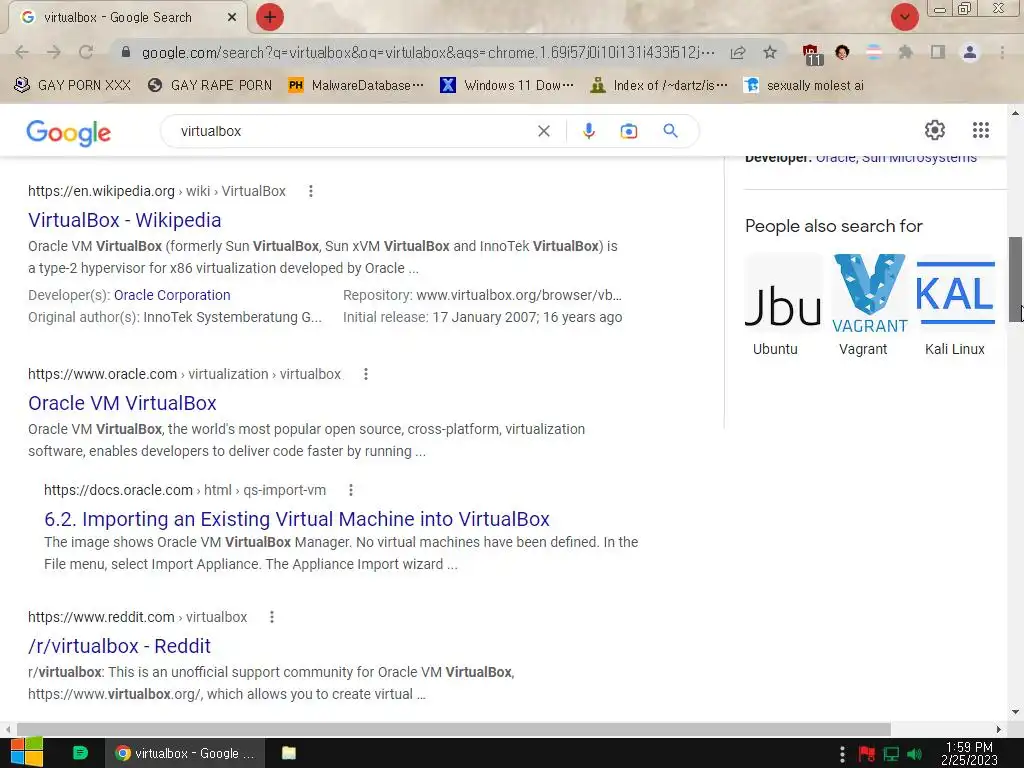Click the https://www.reddit.com › virtualbox breadcrumb
The image size is (1024, 768).
click(137, 616)
